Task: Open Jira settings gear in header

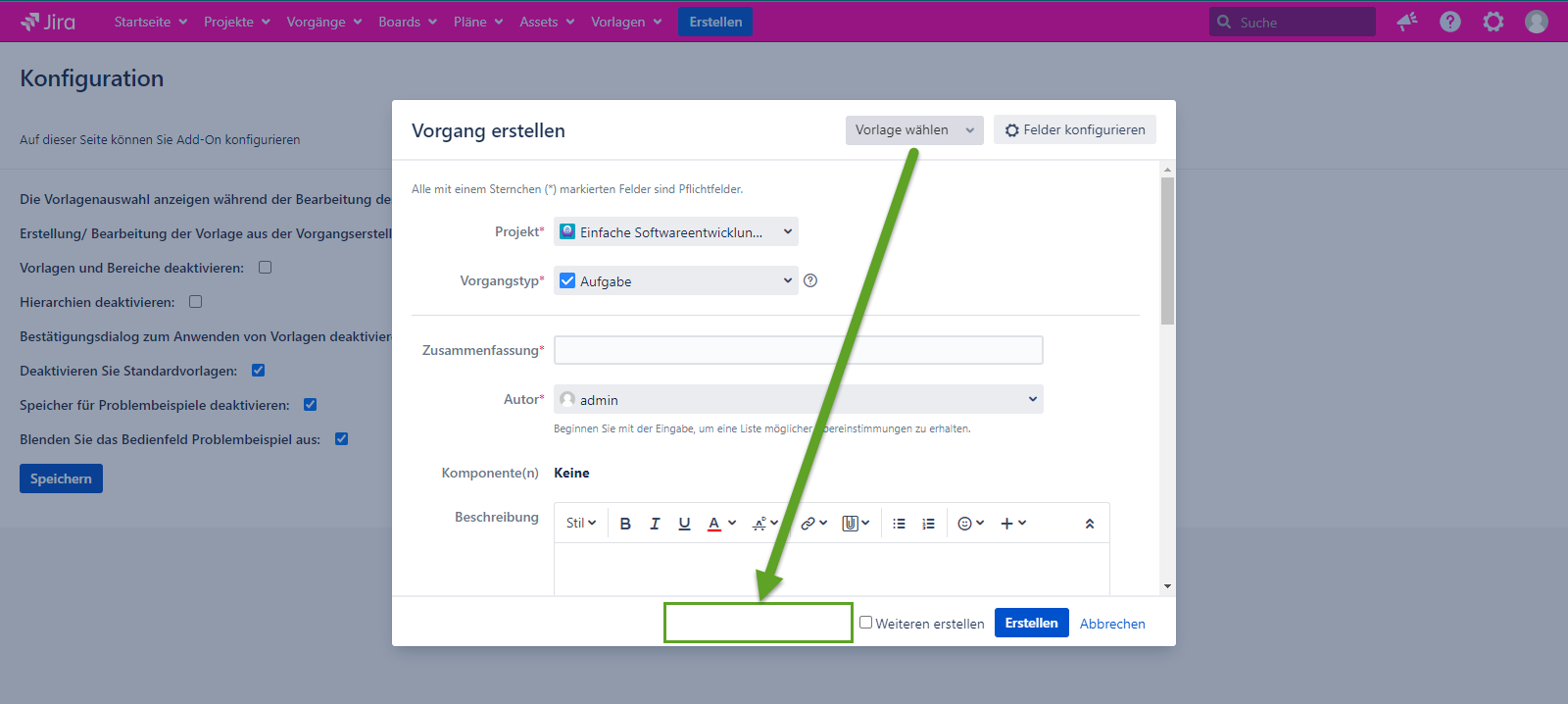Action: pos(1493,22)
